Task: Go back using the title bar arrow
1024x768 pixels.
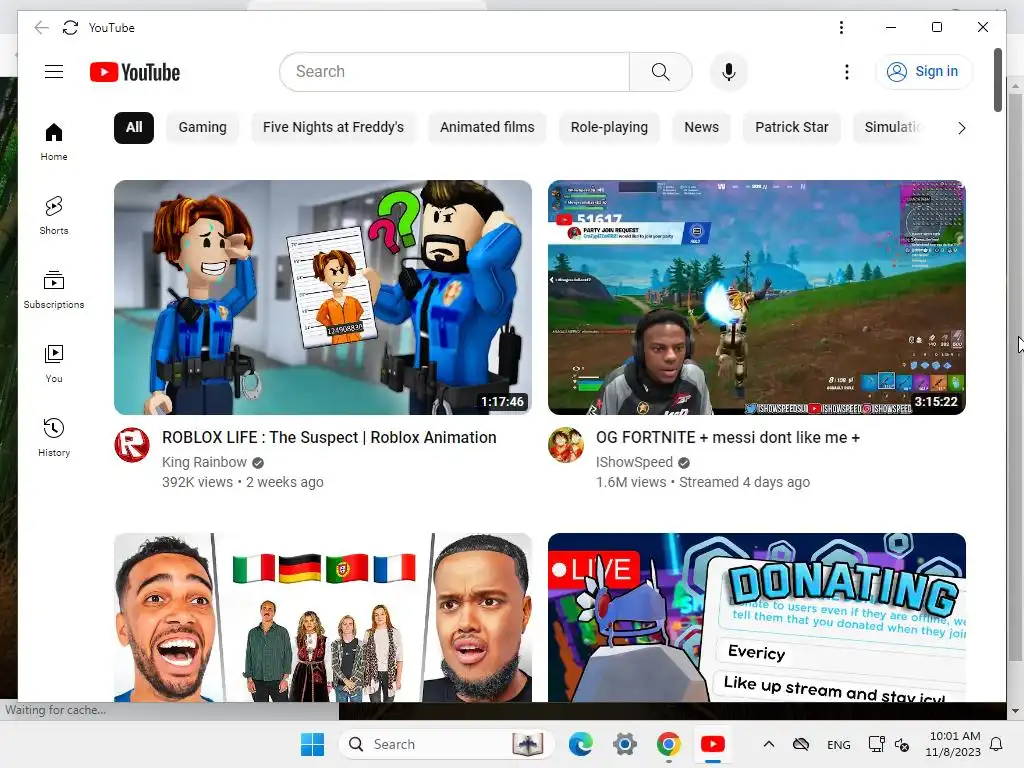Action: (x=41, y=27)
